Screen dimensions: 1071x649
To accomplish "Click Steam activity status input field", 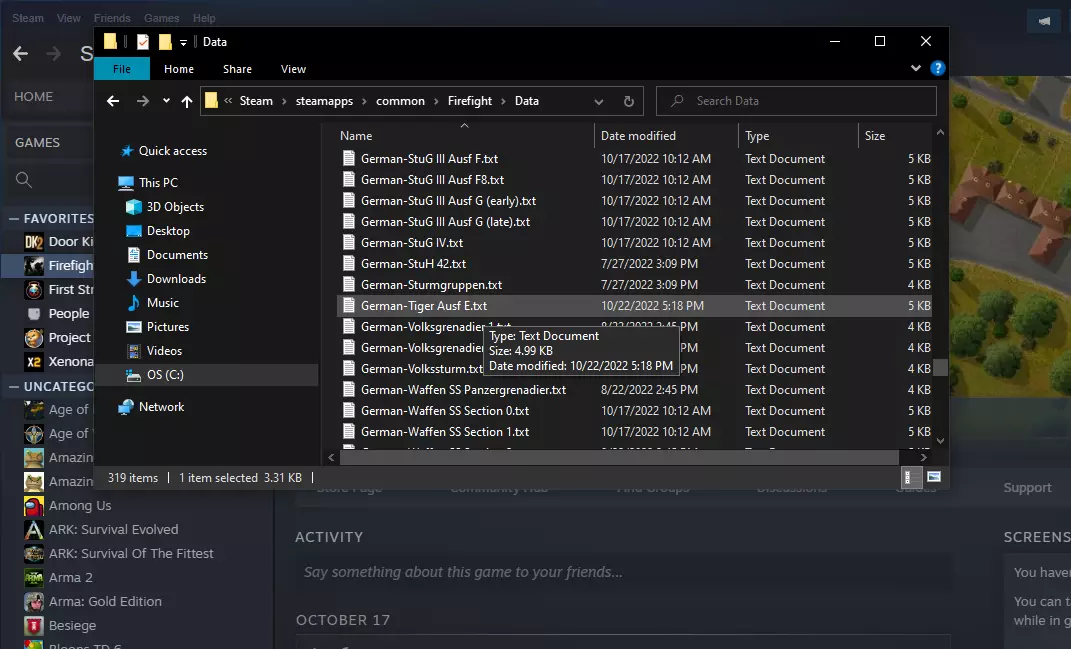I will (623, 572).
